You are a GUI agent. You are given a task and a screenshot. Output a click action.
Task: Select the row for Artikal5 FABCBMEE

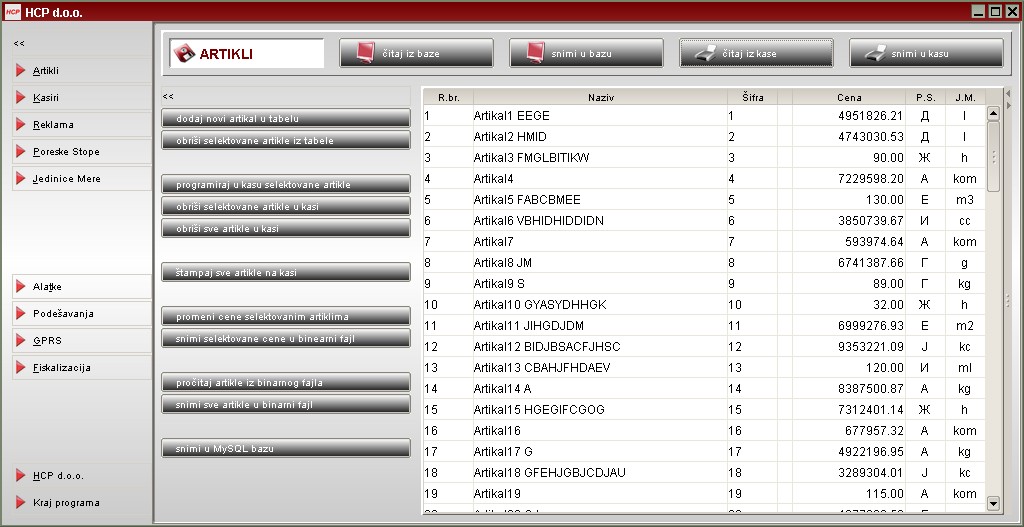tap(598, 200)
